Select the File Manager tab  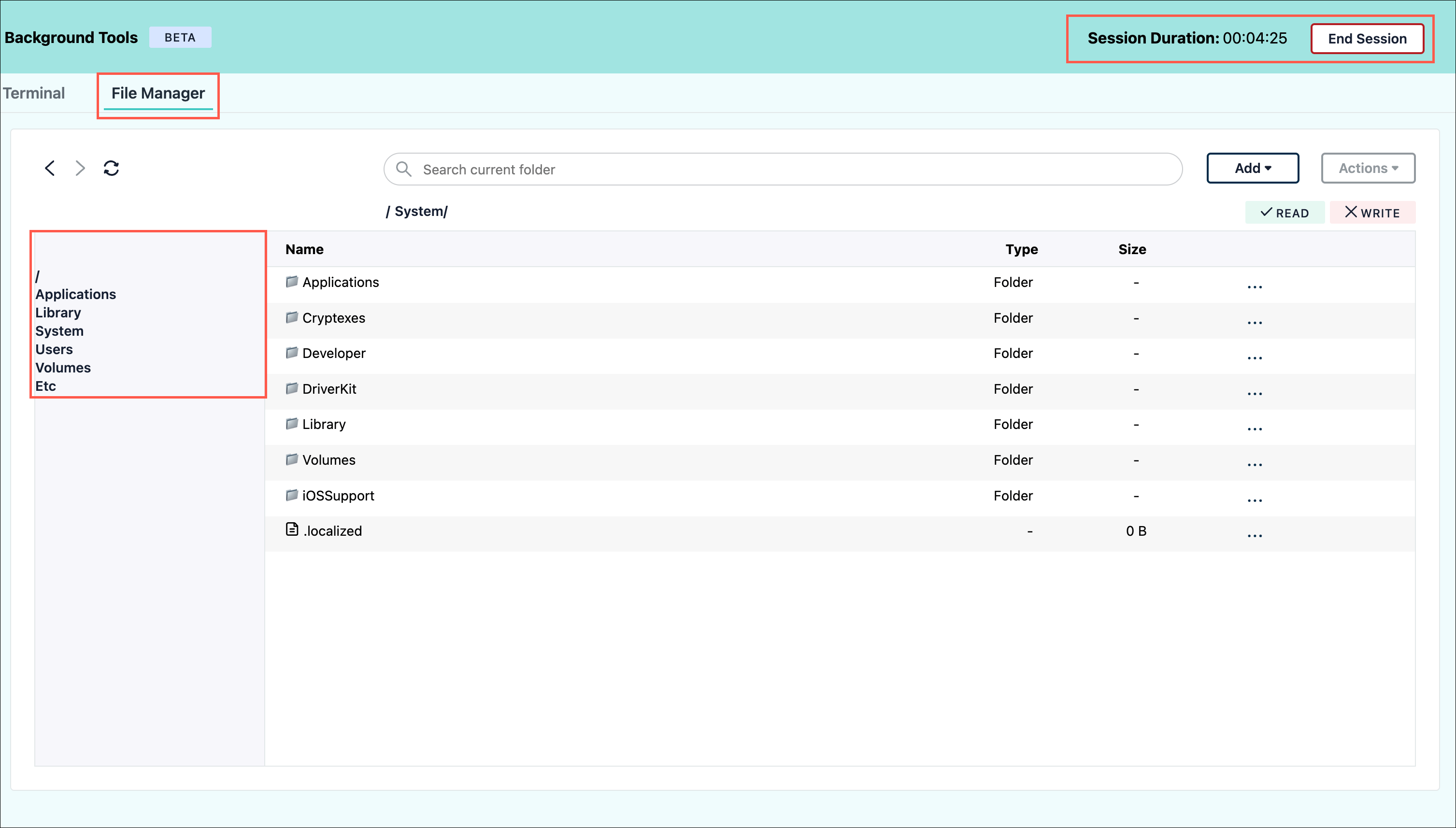tap(158, 93)
